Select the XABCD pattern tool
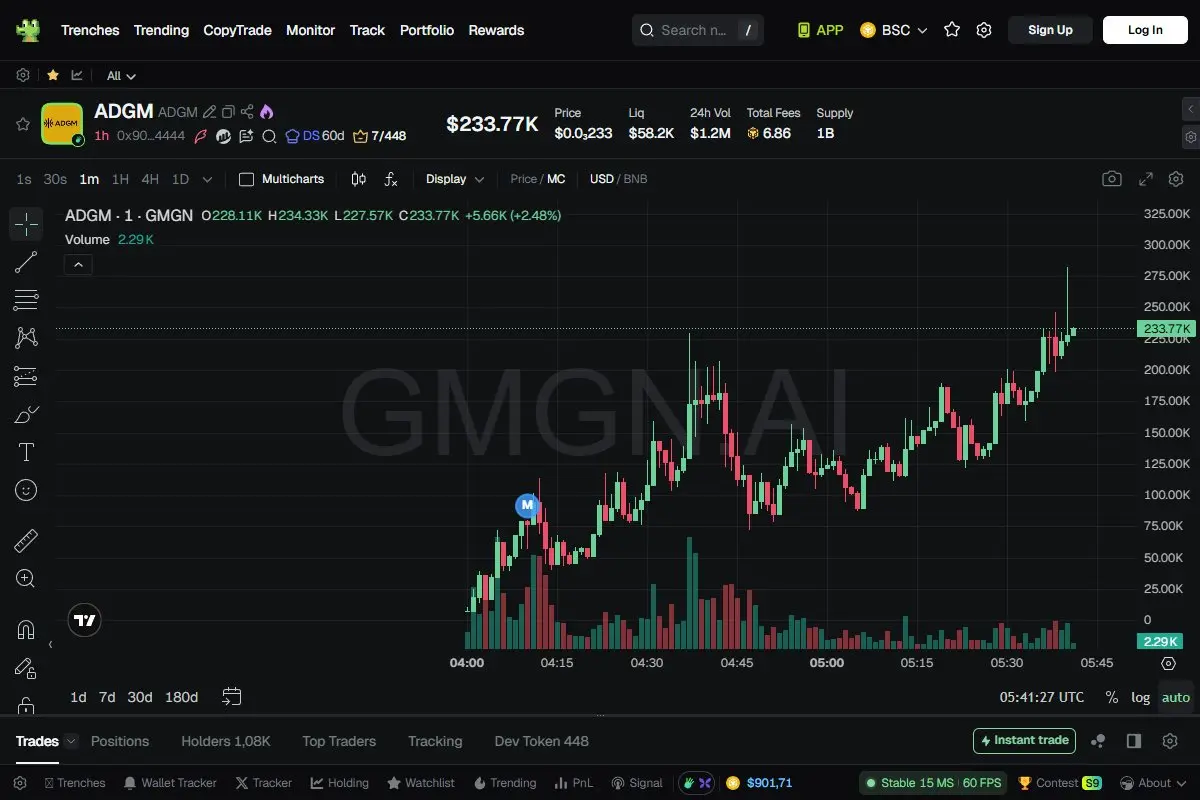 tap(26, 338)
